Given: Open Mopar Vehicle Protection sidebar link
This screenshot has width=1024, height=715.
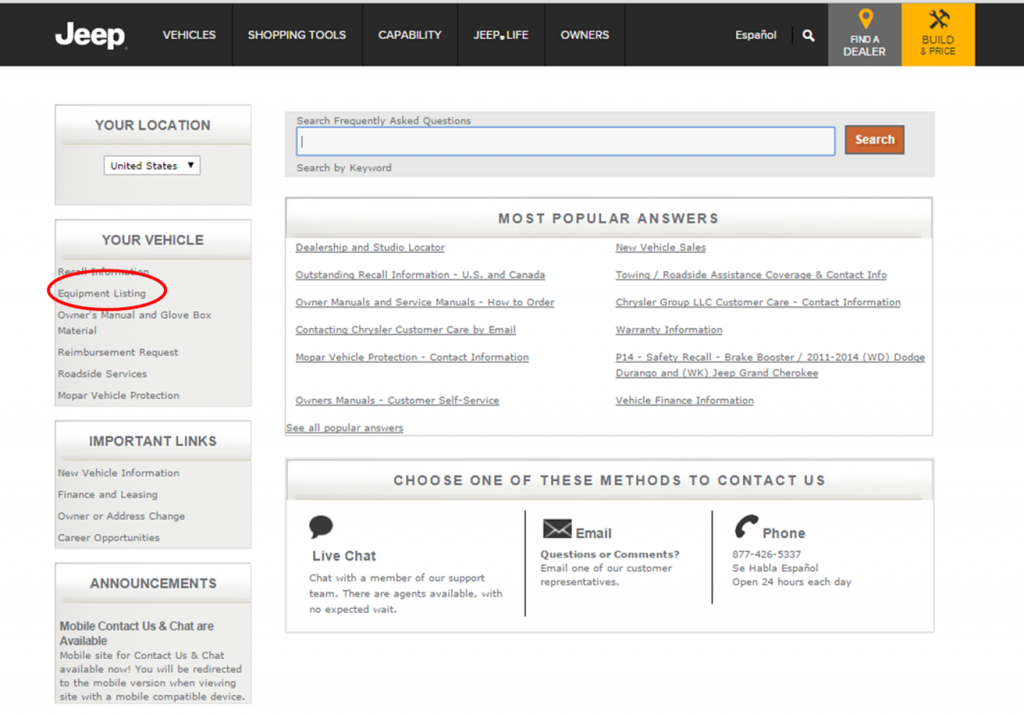Looking at the screenshot, I should click(x=118, y=395).
